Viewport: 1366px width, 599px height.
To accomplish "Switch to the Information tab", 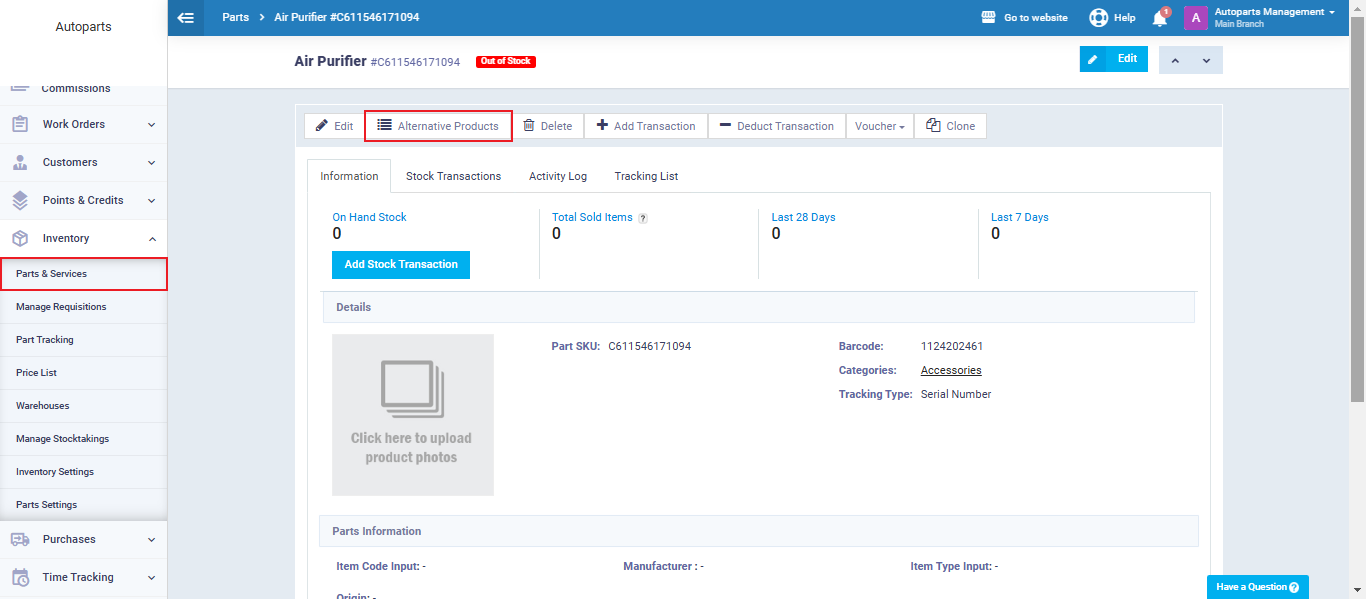I will [x=349, y=176].
